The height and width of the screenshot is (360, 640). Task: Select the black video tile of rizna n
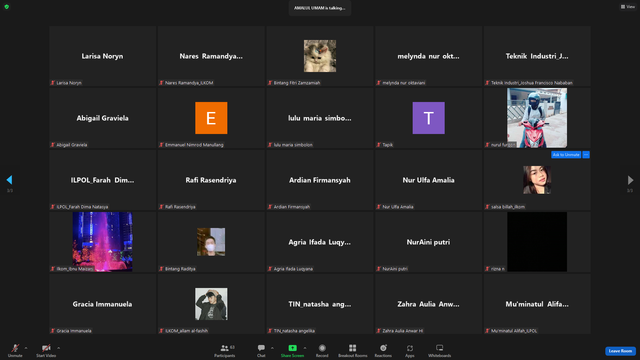pyautogui.click(x=537, y=242)
